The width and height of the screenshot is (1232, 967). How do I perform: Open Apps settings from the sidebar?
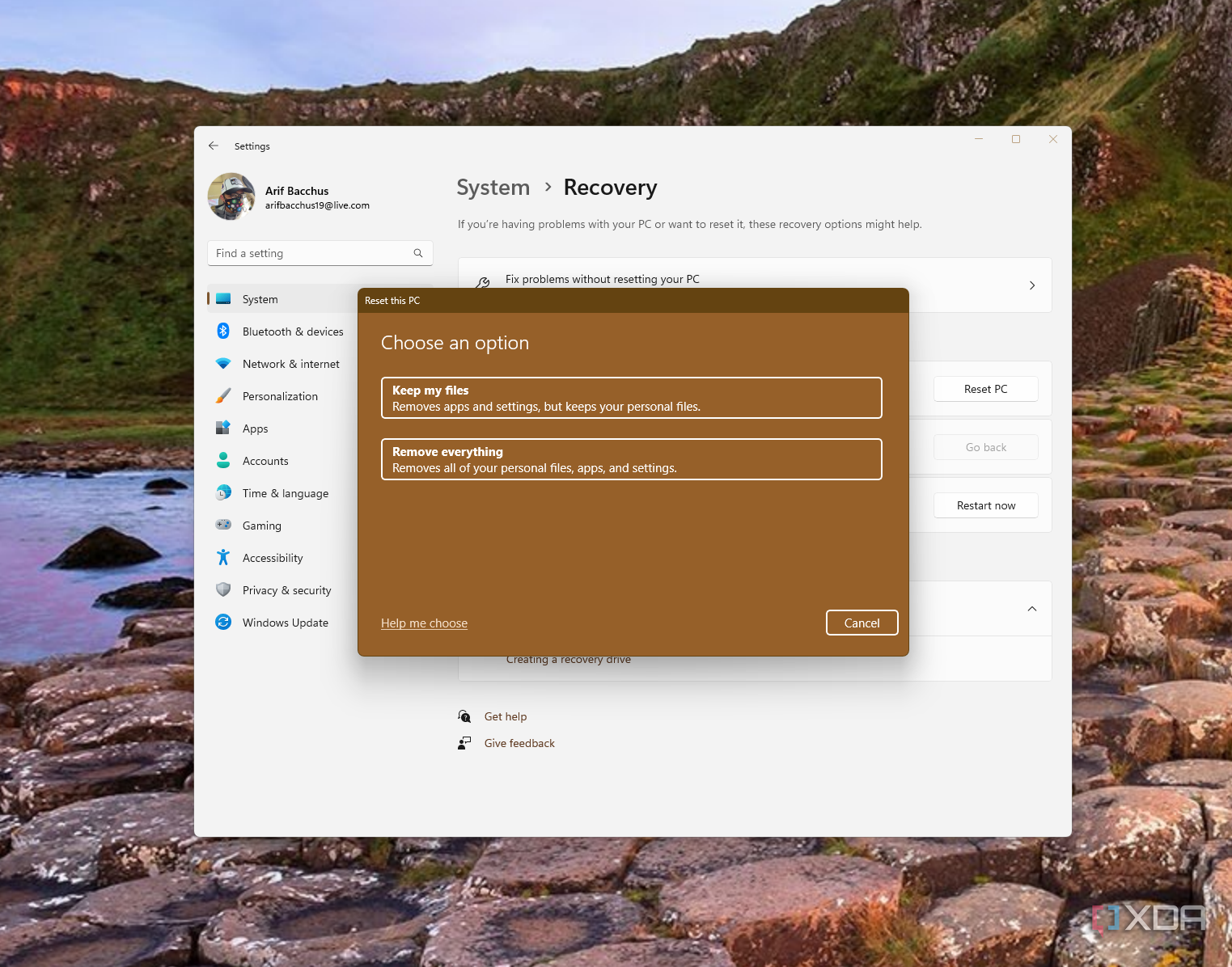(x=222, y=428)
